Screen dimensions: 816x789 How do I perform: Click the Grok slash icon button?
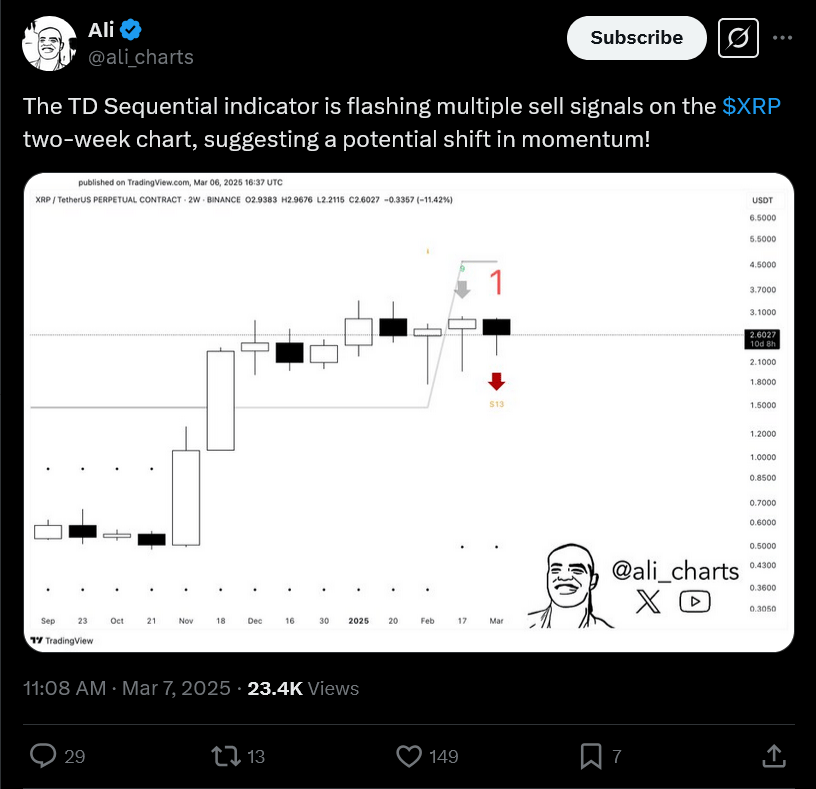(x=738, y=38)
